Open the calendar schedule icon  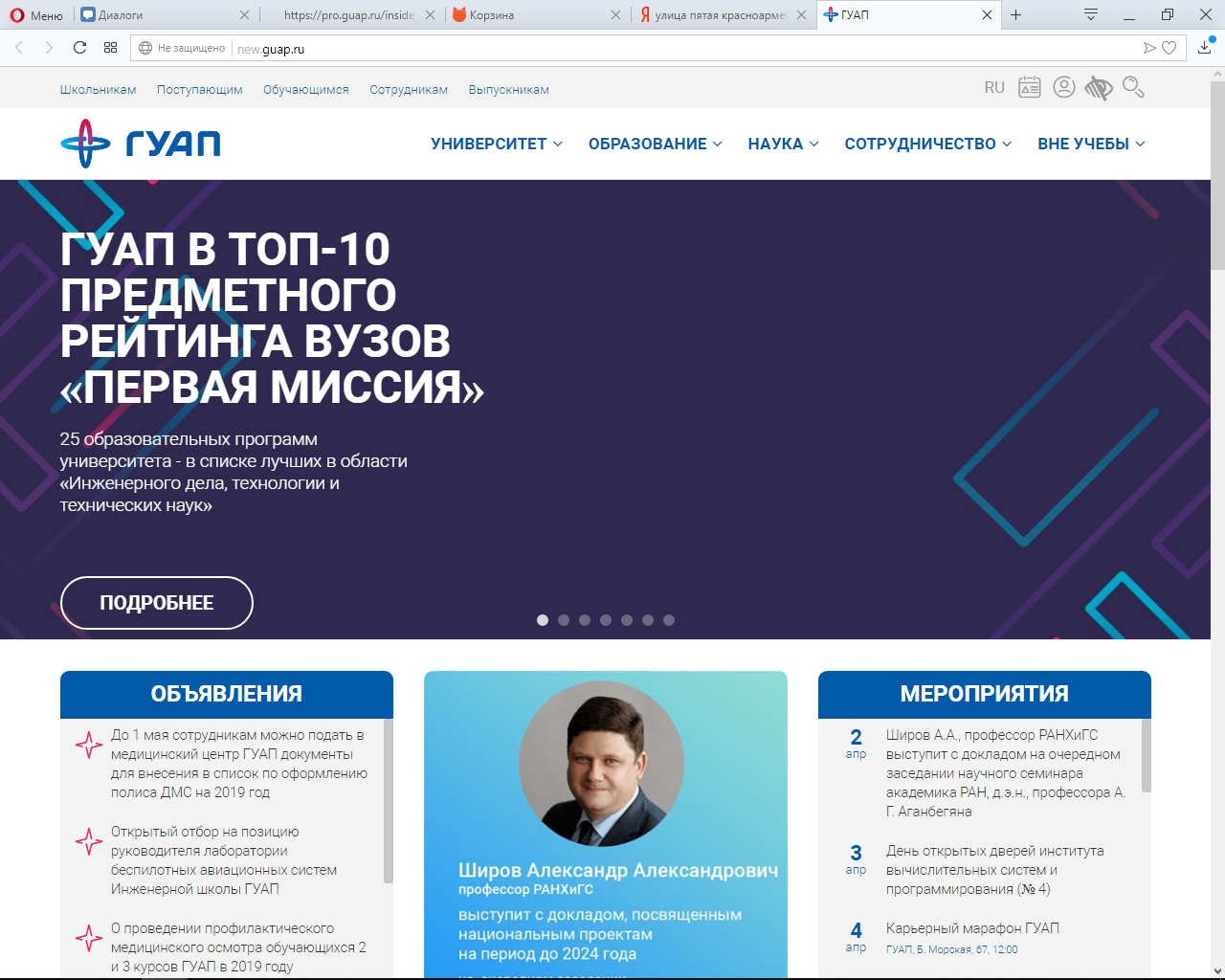point(1030,88)
